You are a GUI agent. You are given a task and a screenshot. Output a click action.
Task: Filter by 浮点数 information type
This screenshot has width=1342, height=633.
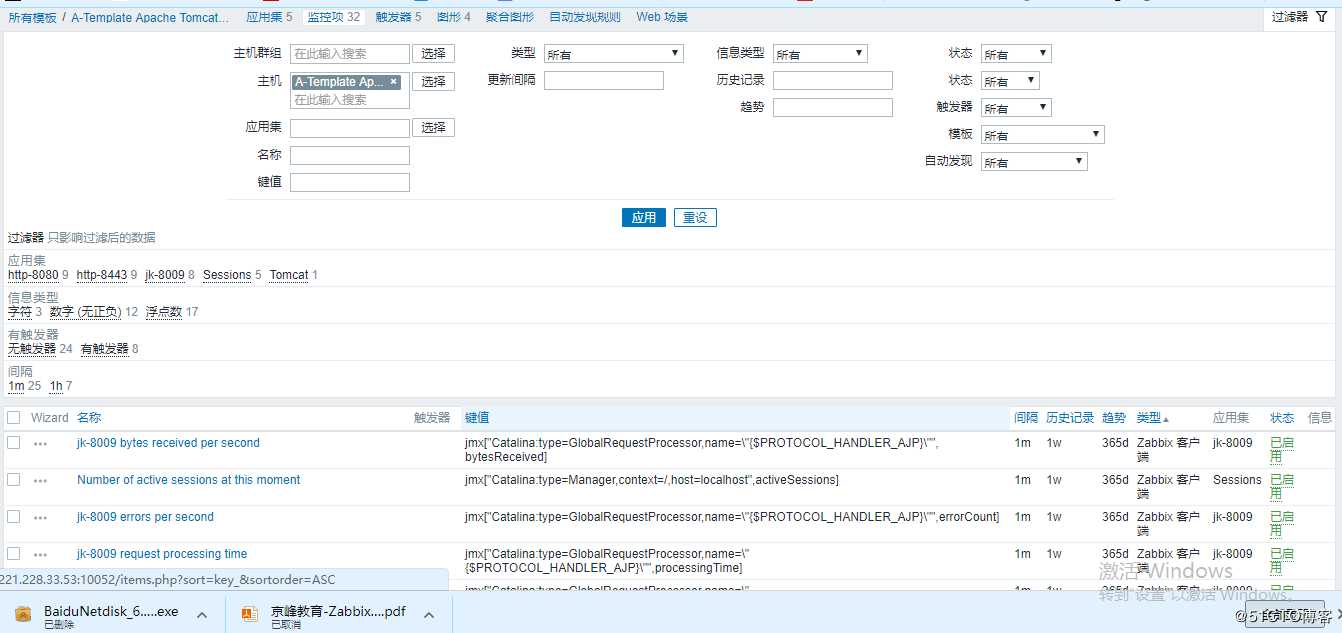[164, 312]
